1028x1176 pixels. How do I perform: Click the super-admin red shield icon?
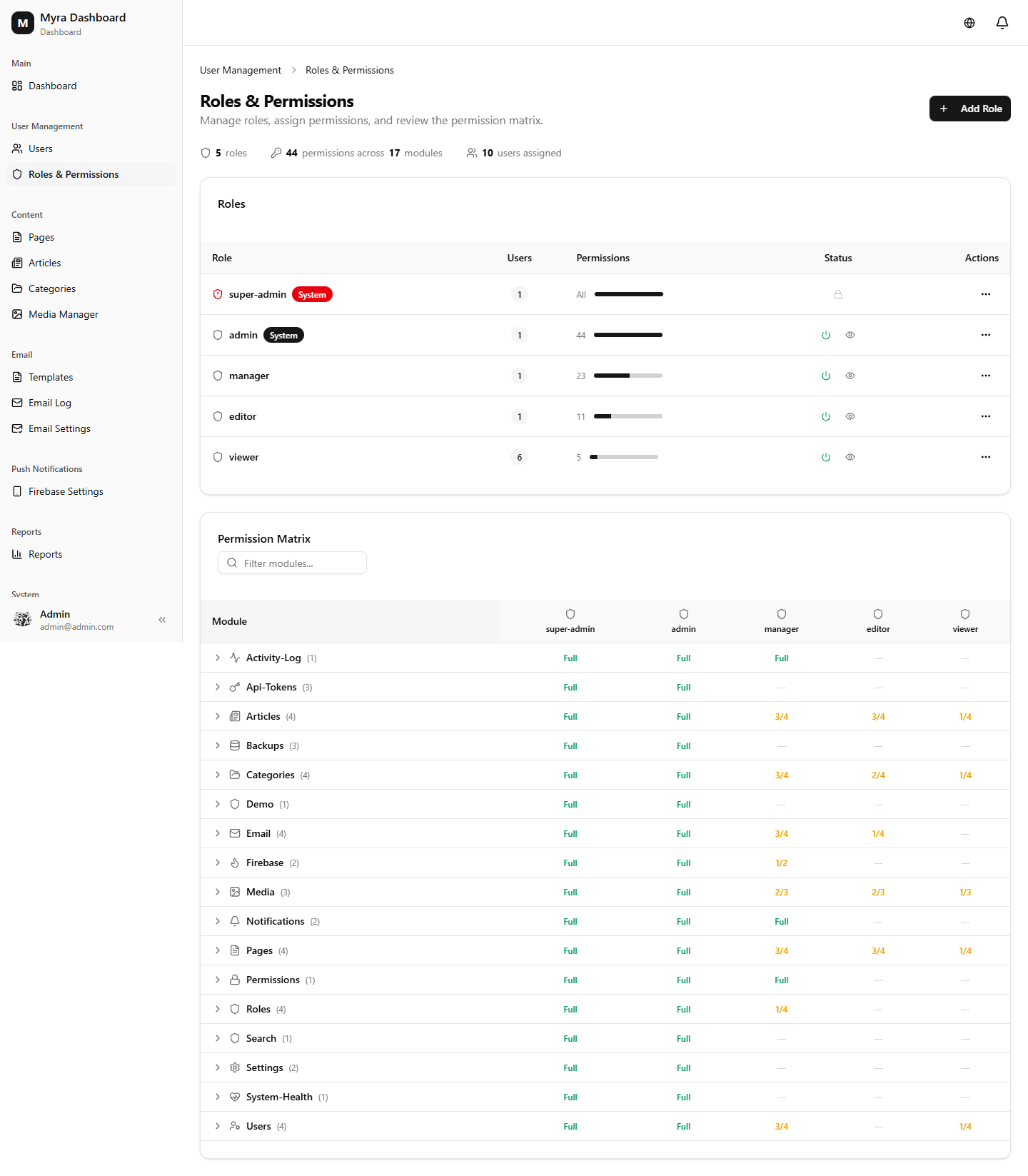[218, 294]
